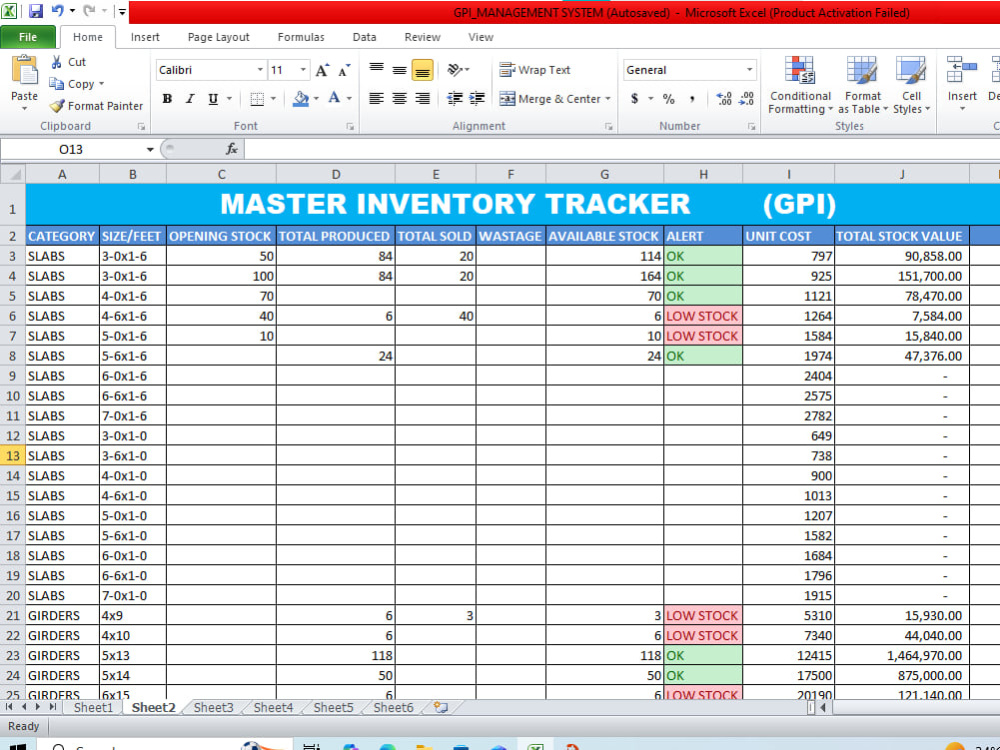Increase font size with the large A

(x=322, y=70)
